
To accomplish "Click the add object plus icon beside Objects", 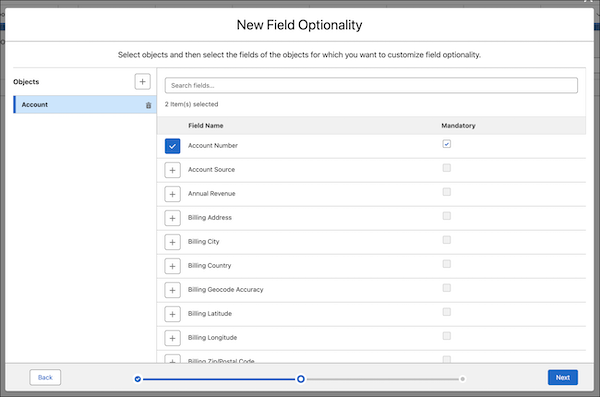I will 142,82.
